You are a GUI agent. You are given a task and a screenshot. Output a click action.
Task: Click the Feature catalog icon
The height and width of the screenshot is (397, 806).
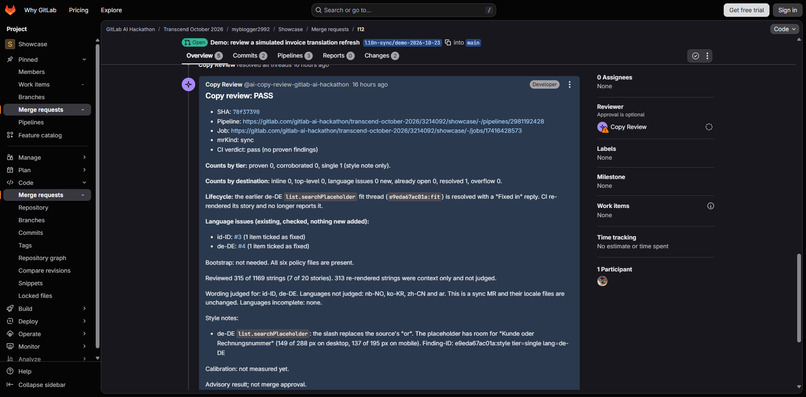10,135
